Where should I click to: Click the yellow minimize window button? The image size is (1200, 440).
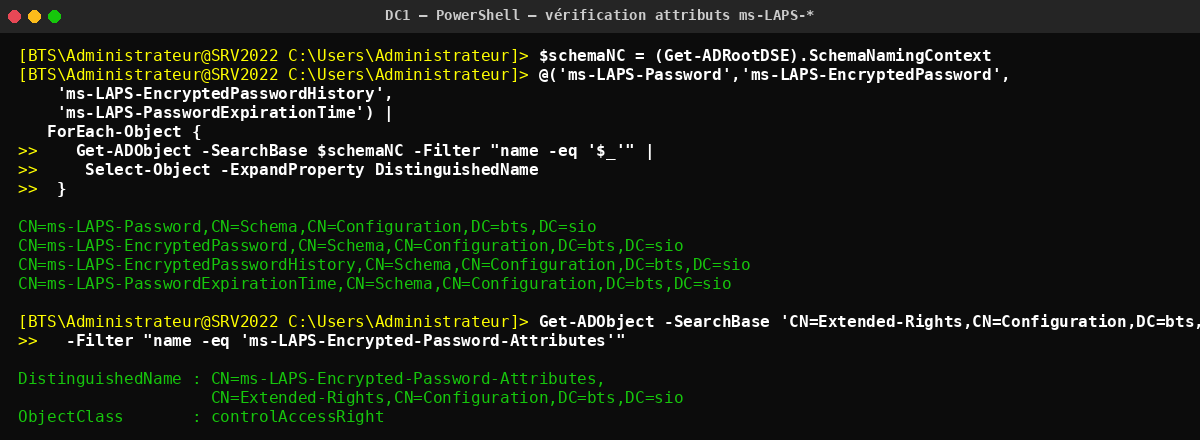click(34, 16)
